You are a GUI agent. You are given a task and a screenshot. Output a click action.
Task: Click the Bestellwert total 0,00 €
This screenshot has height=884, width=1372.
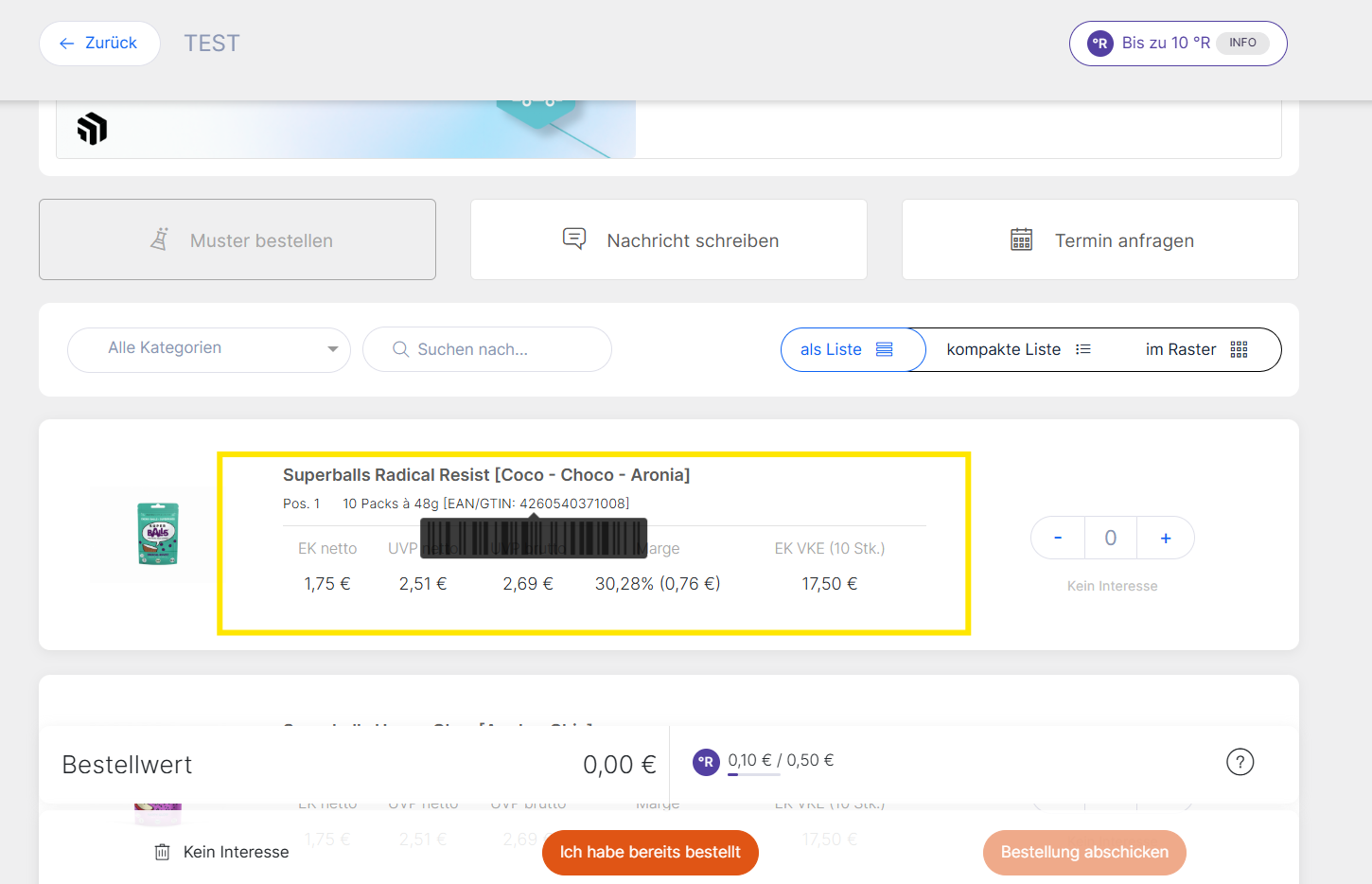tap(620, 765)
